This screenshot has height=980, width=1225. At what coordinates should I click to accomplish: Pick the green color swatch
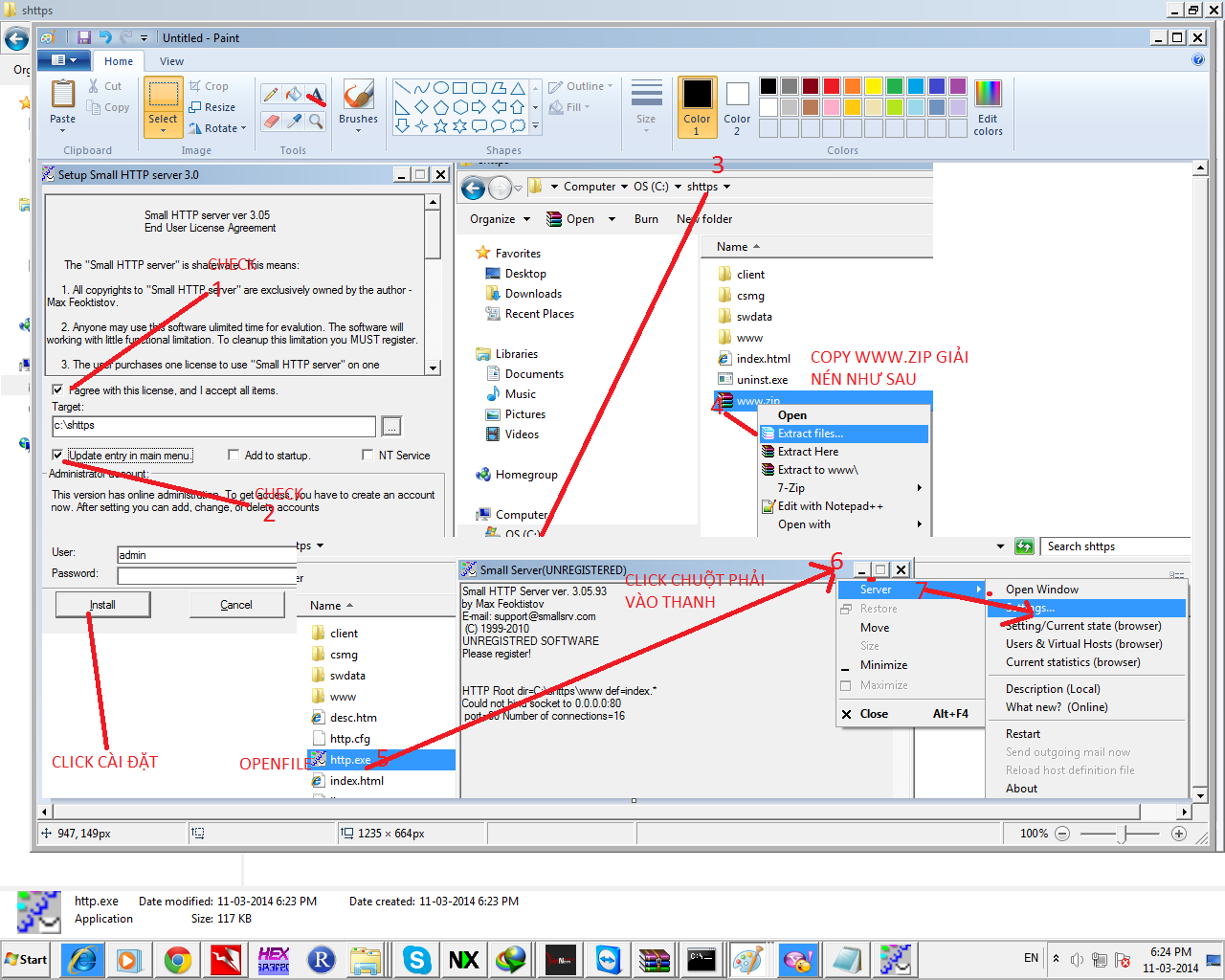pos(895,86)
